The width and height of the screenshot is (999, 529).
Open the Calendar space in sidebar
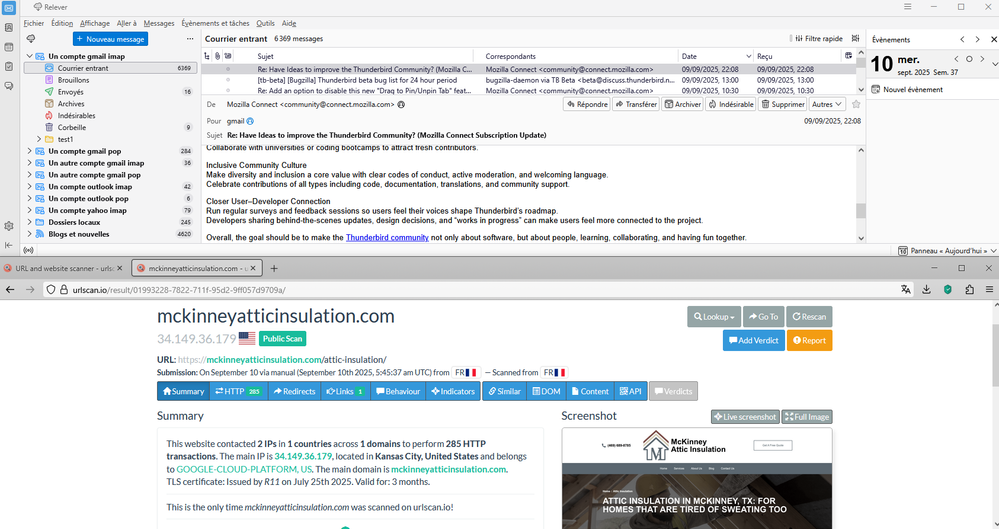pos(9,46)
